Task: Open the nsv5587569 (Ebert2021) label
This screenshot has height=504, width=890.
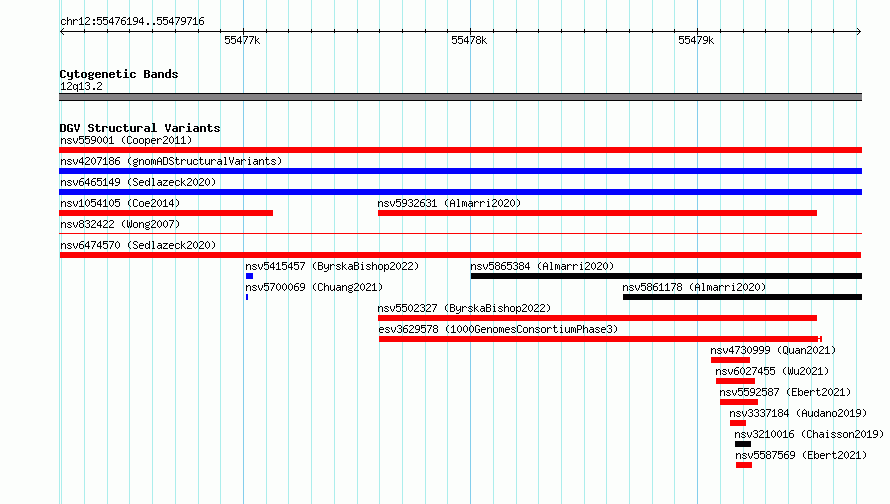Action: tap(801, 455)
